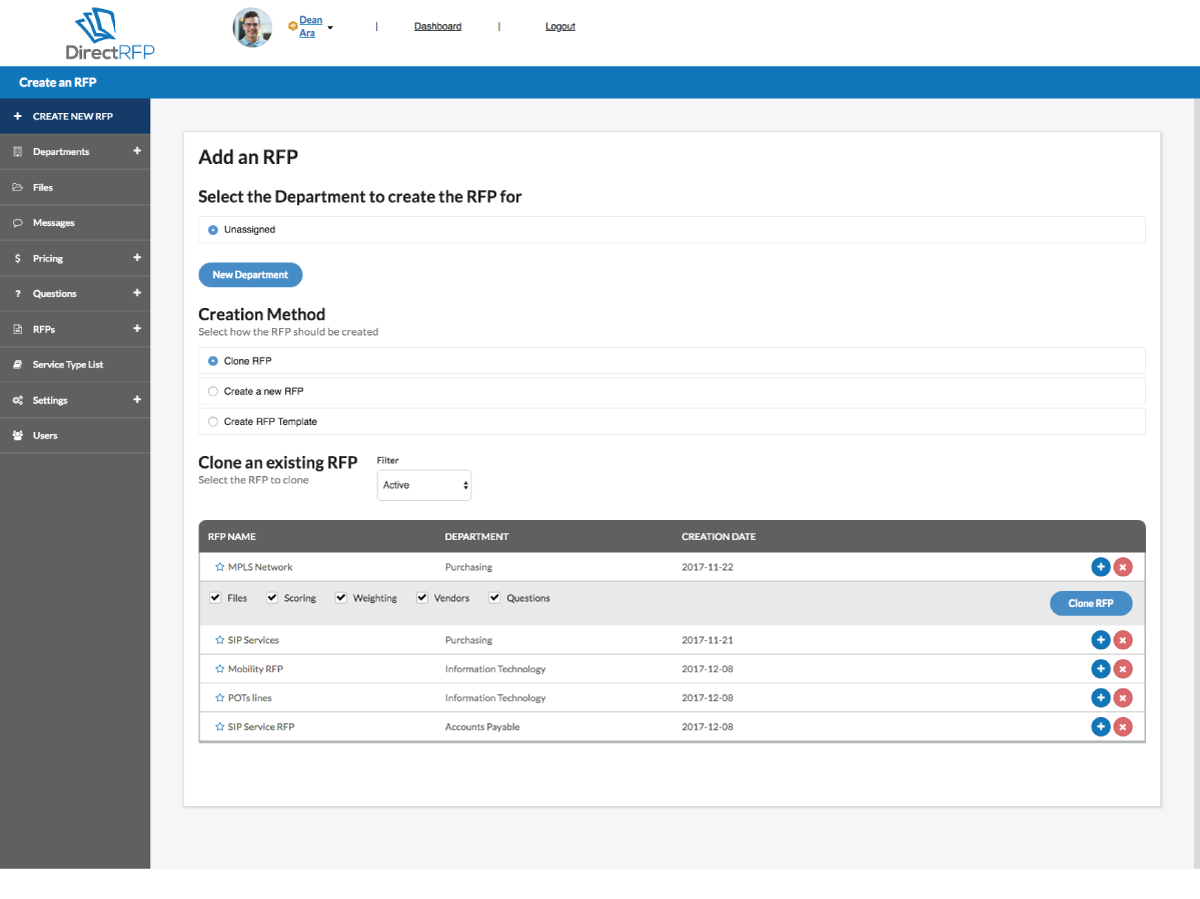Expand the Settings sidebar menu
1200x899 pixels.
pos(137,400)
